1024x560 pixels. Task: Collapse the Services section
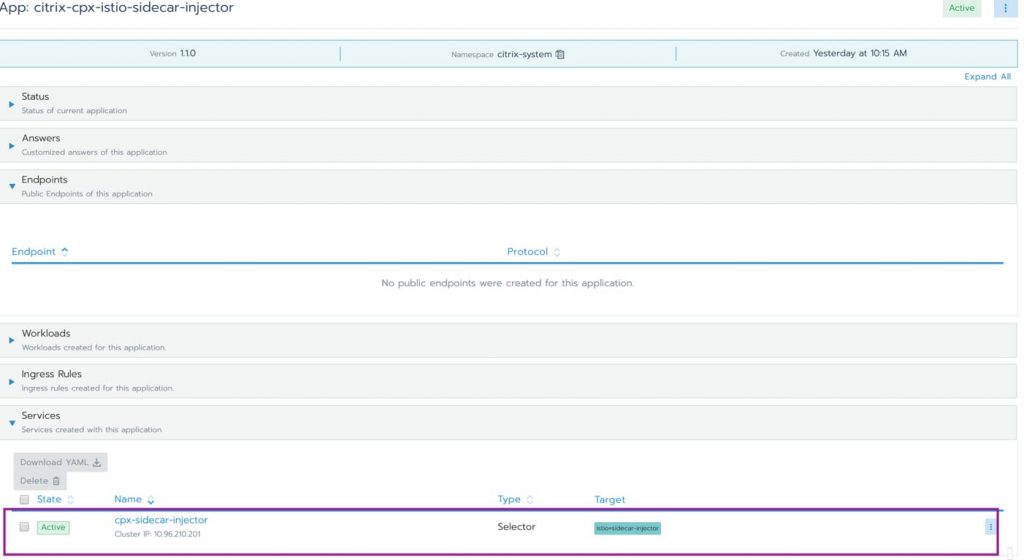(12, 422)
